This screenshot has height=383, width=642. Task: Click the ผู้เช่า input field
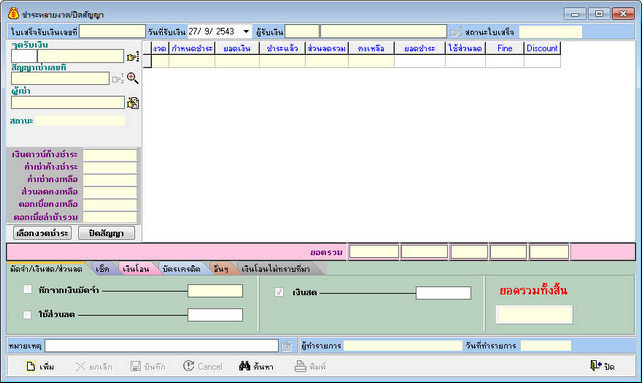click(x=68, y=102)
